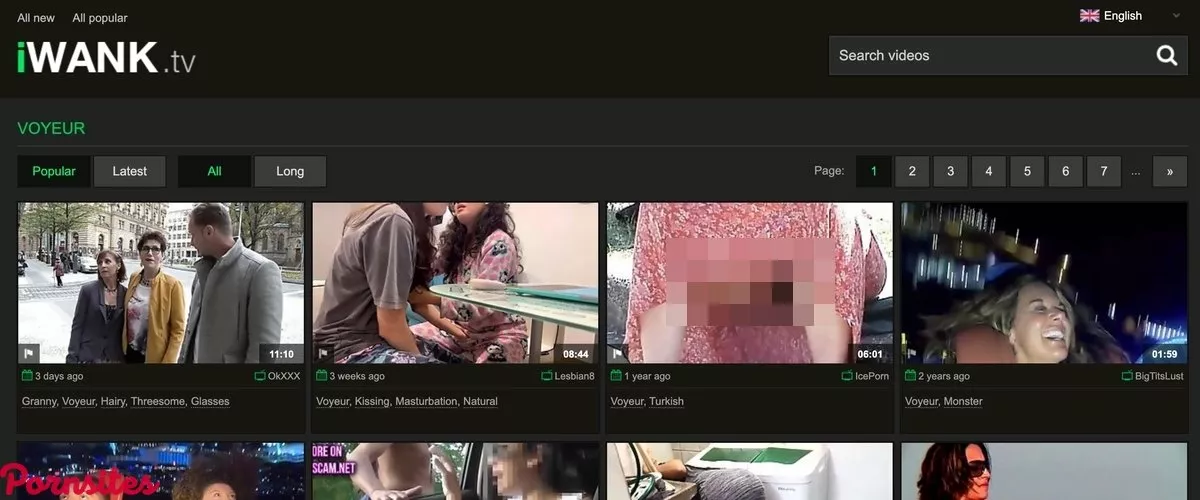Image resolution: width=1200 pixels, height=500 pixels.
Task: Click the magnifying glass search icon
Action: click(x=1166, y=56)
